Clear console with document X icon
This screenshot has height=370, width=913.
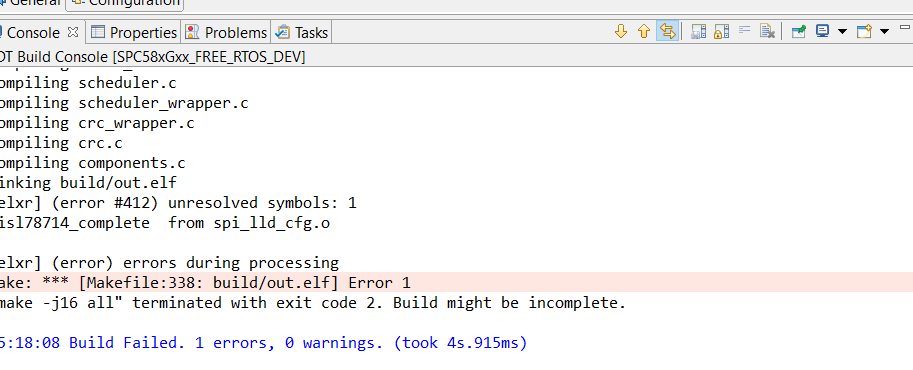[767, 31]
